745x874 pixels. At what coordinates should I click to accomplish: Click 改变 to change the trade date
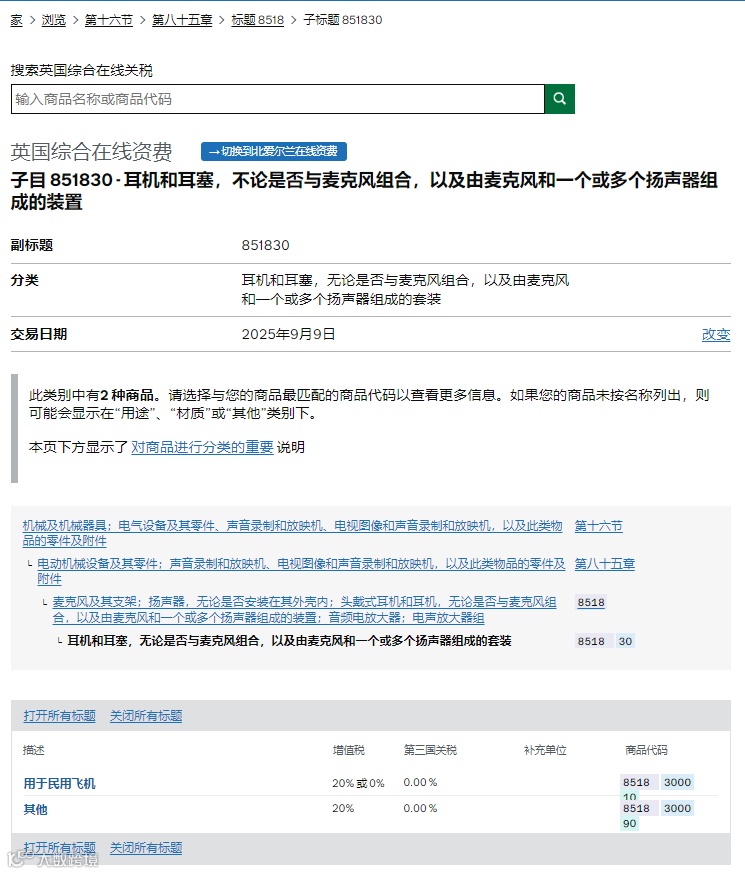[716, 334]
